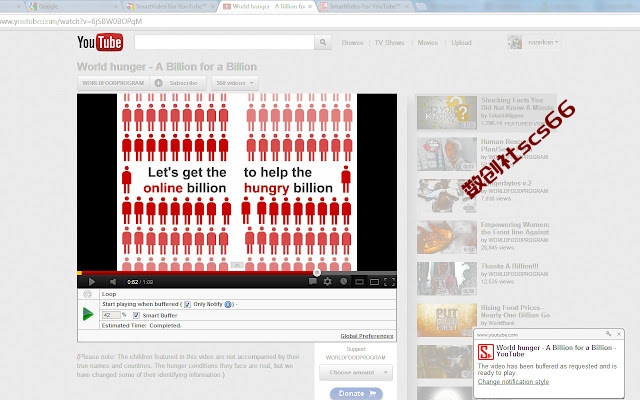Click the watch later clock icon

tap(343, 282)
